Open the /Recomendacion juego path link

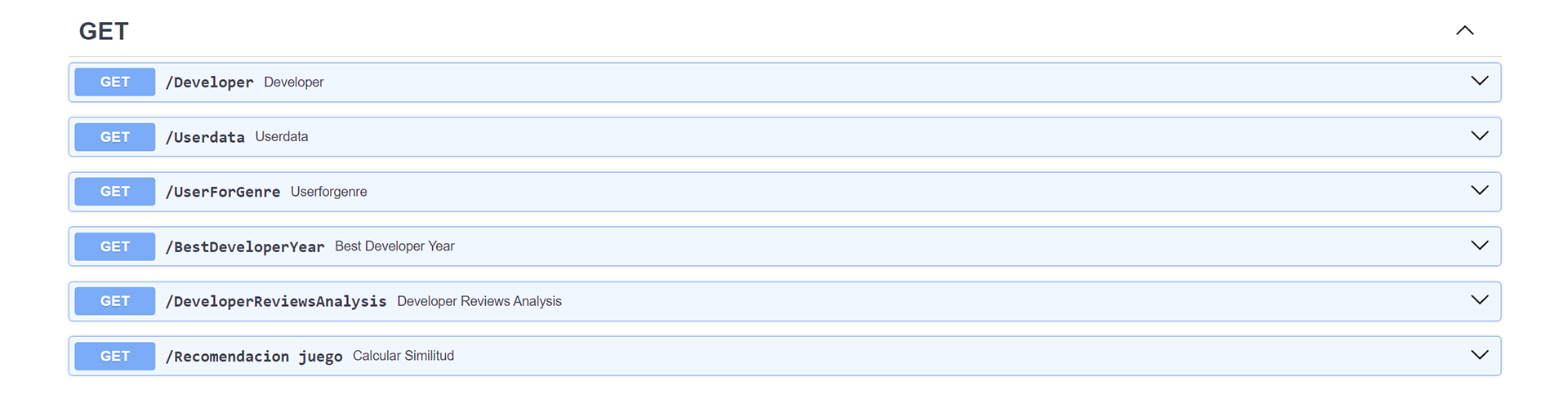pyautogui.click(x=254, y=356)
